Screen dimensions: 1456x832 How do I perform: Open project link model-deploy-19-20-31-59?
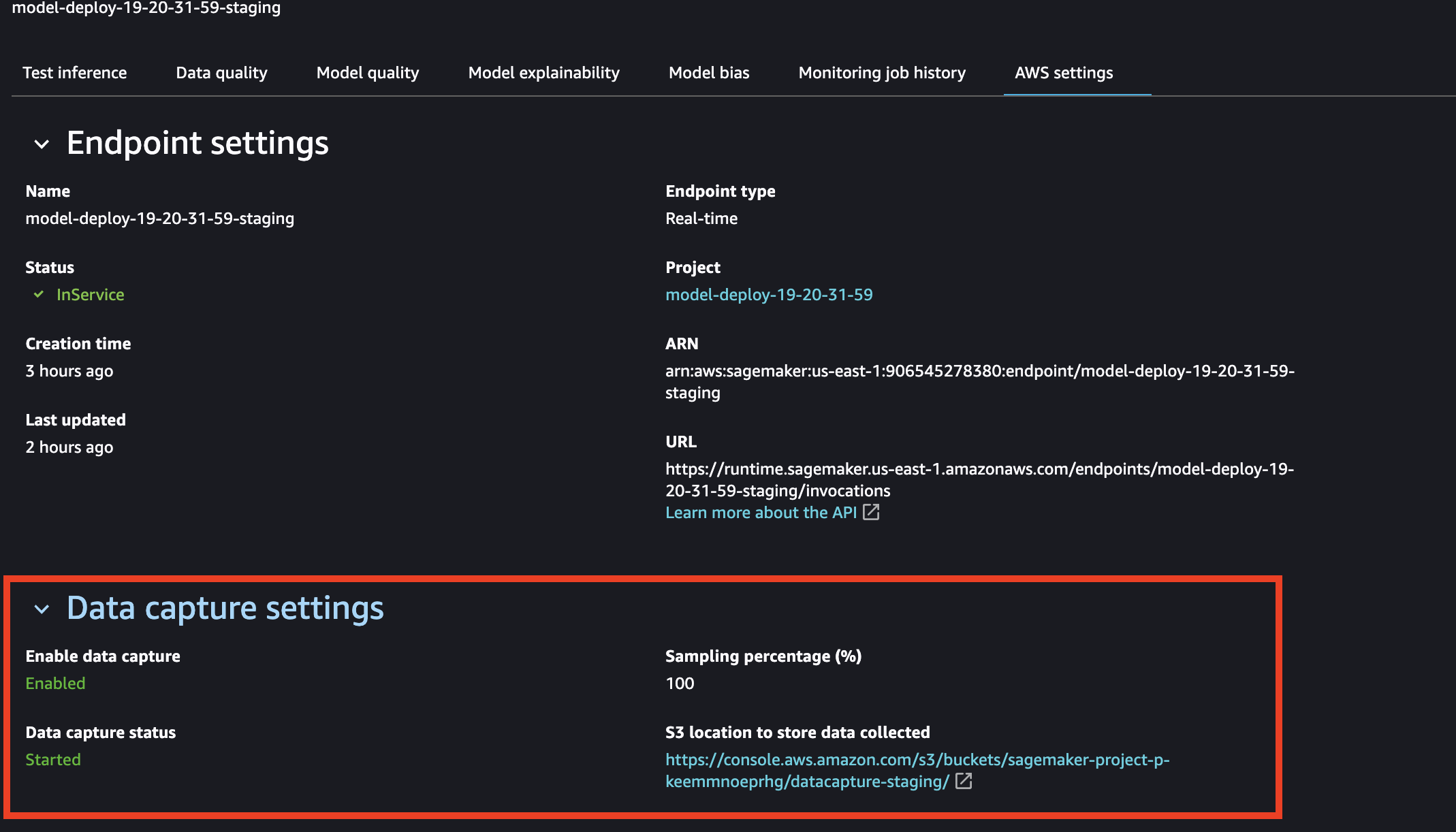click(x=769, y=295)
